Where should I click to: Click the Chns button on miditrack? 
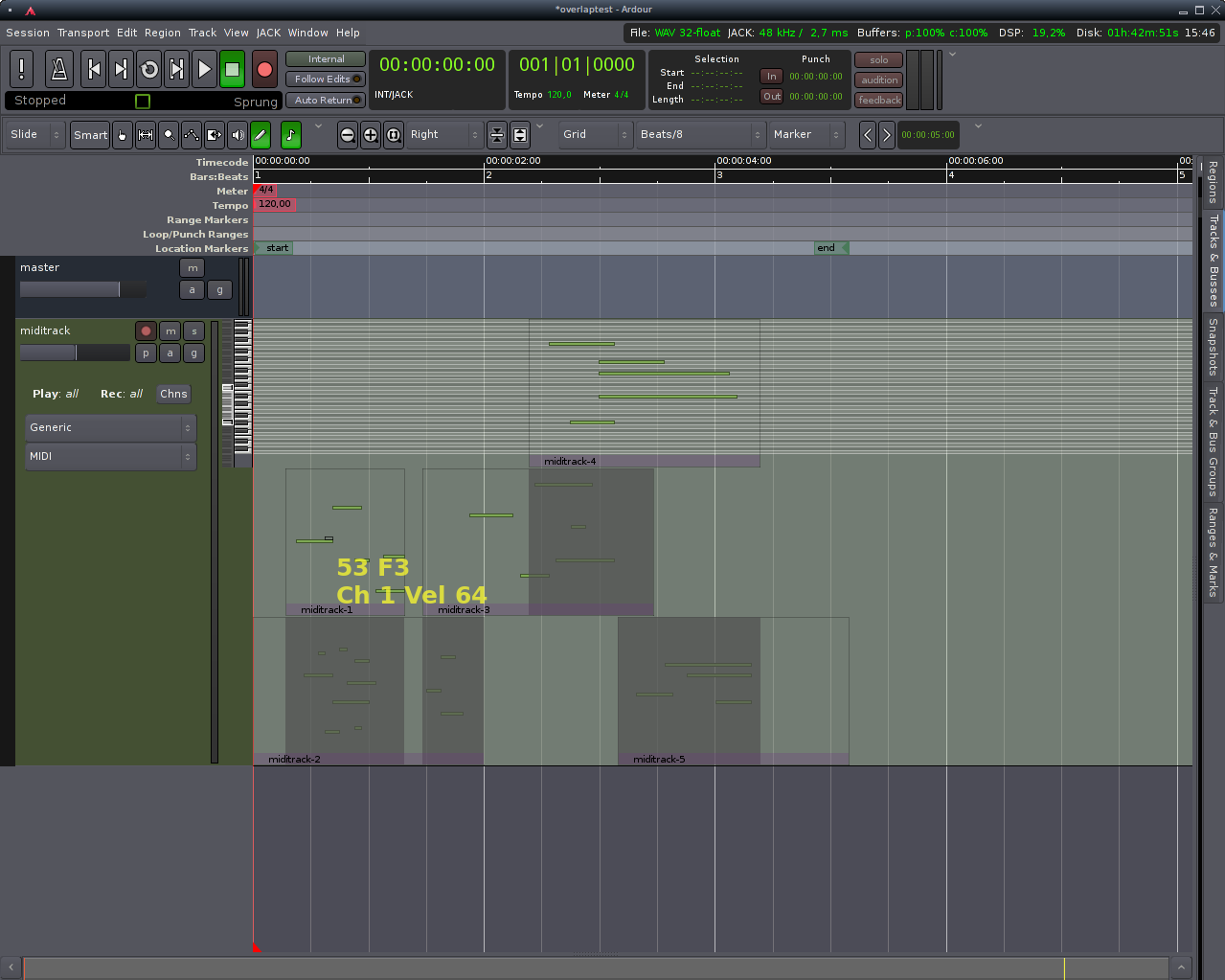click(x=173, y=394)
